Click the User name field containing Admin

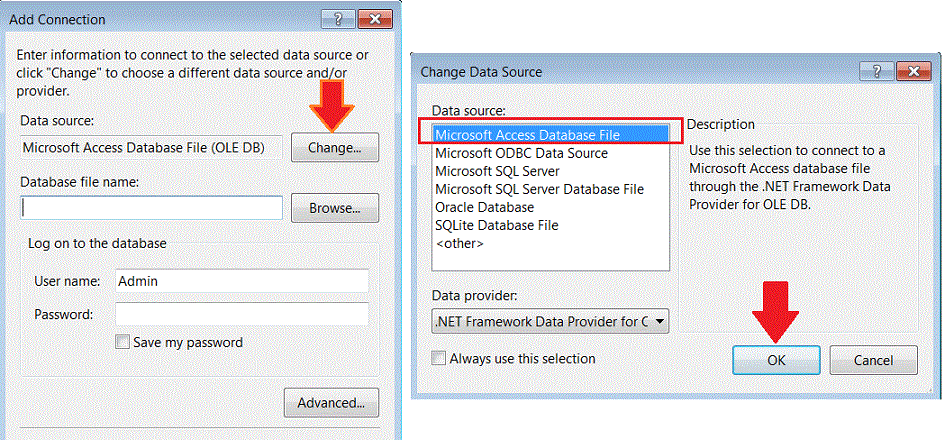tap(242, 281)
